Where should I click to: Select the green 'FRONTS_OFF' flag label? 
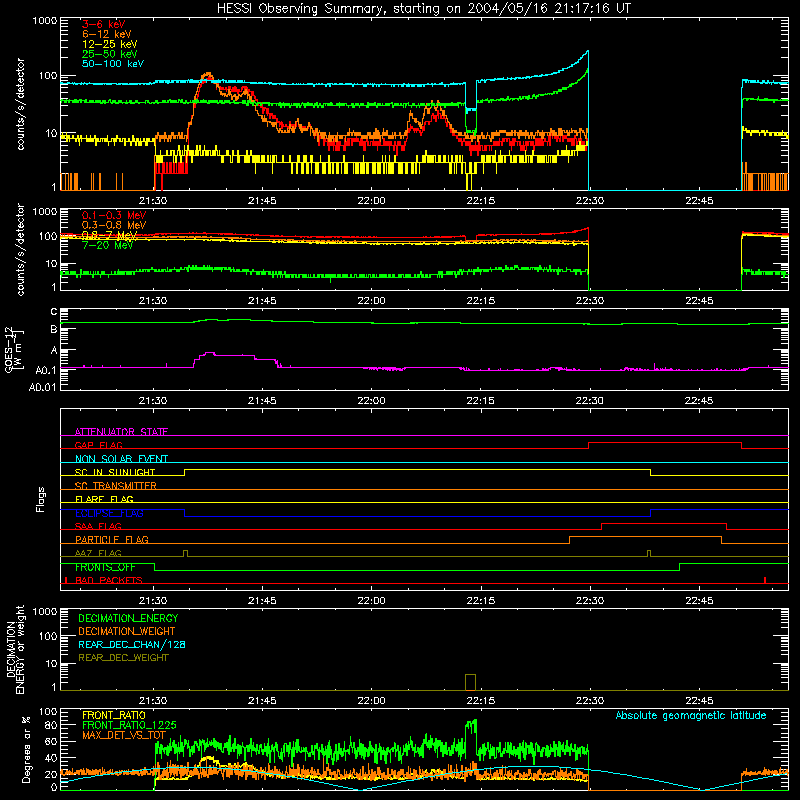pyautogui.click(x=105, y=567)
